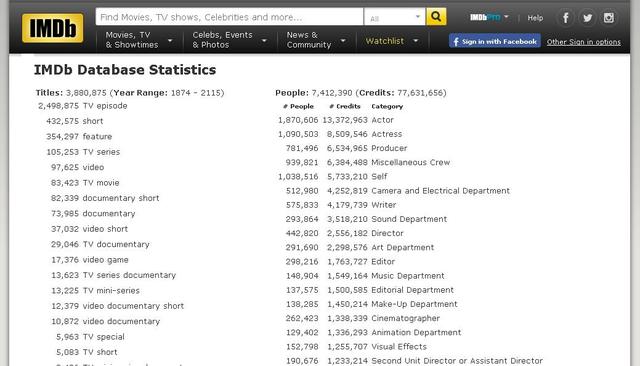
Task: Click the Producer category row
Action: coord(347,149)
